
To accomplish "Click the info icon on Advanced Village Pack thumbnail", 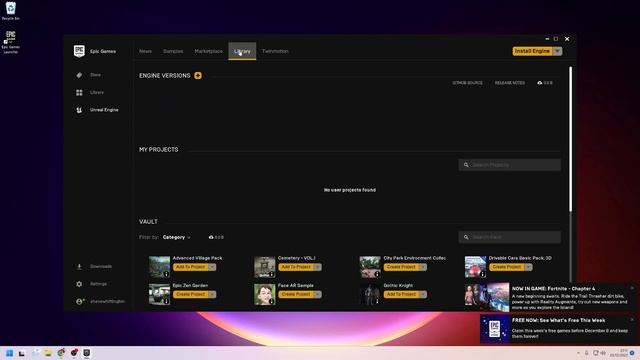I will click(x=166, y=274).
